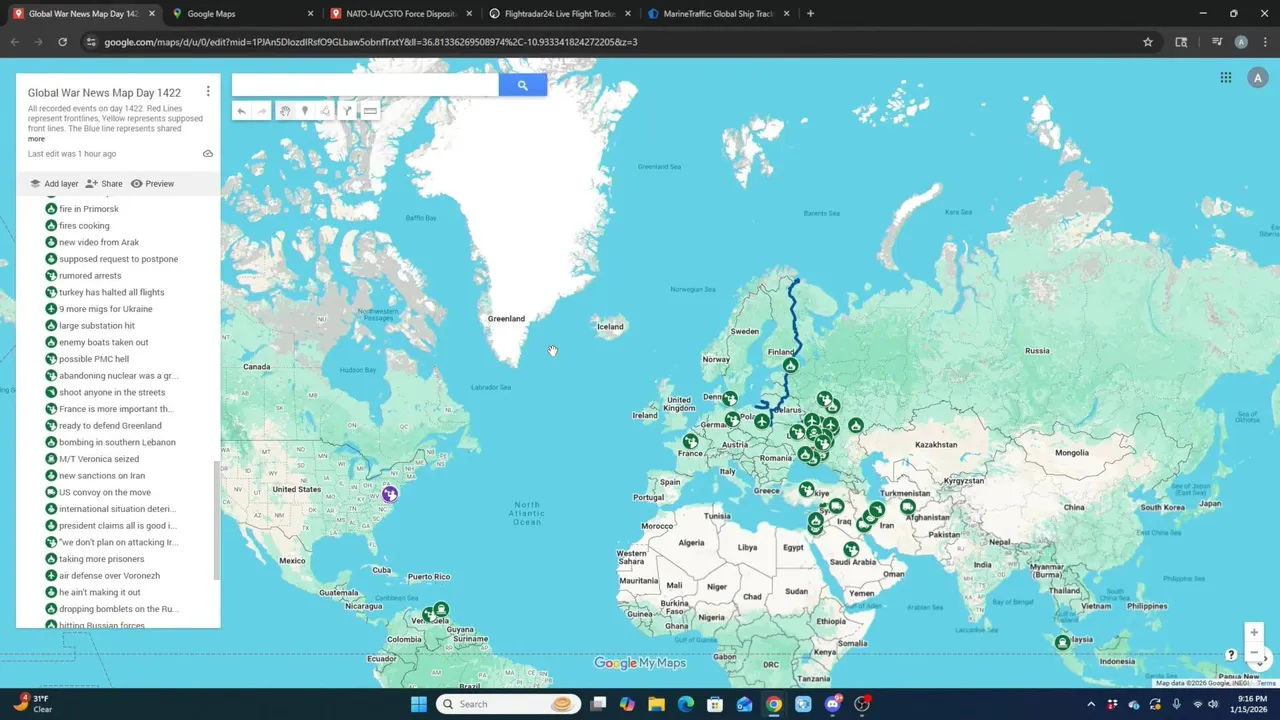Select the Draw a line tool

coord(325,111)
